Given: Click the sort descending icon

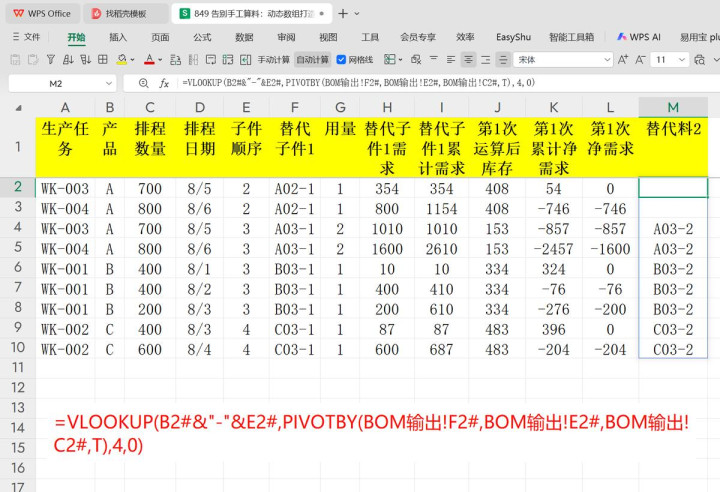Looking at the screenshot, I should pos(85,60).
